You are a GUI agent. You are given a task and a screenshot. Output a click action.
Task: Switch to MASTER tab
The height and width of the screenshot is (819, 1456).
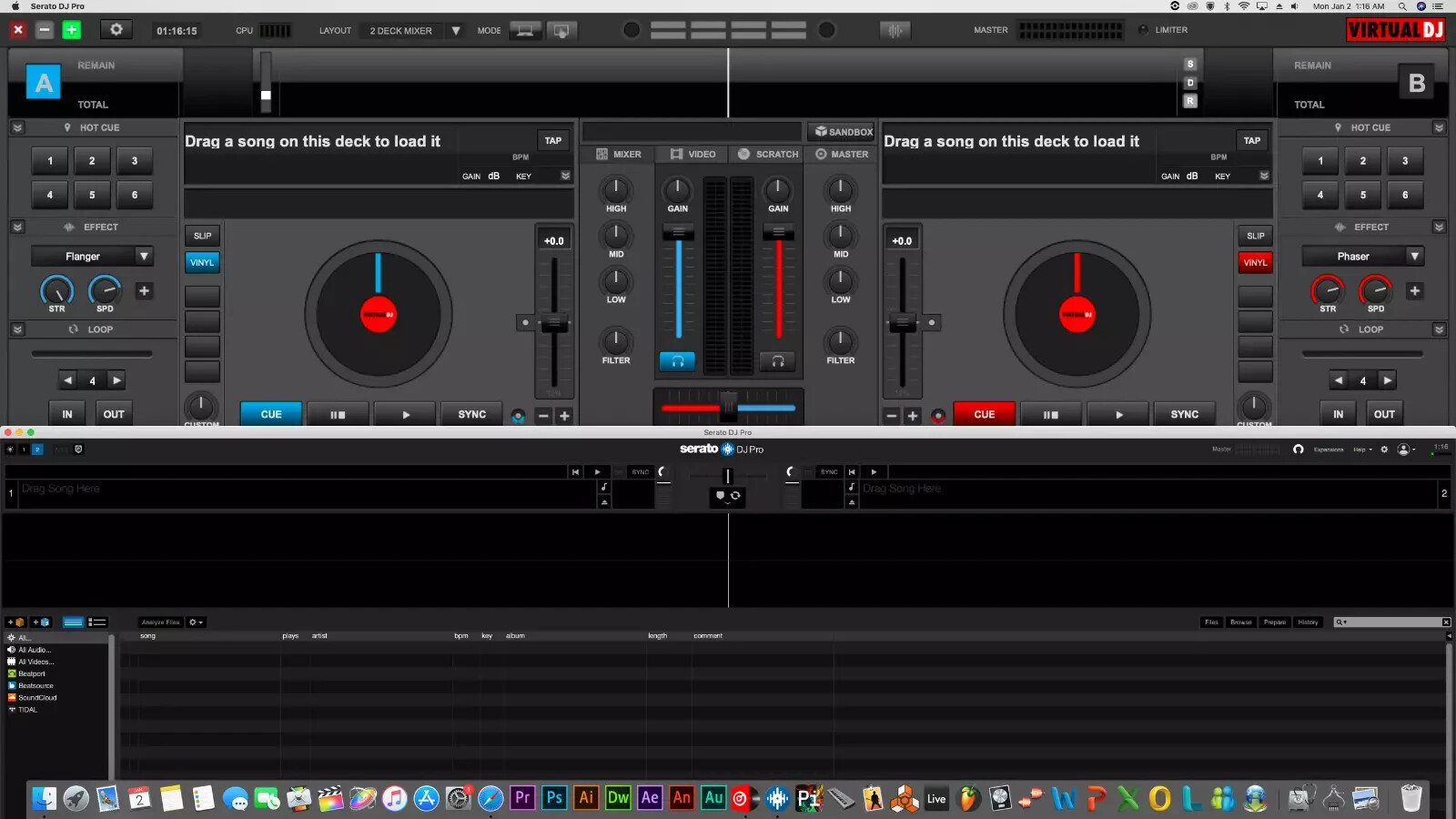[842, 155]
